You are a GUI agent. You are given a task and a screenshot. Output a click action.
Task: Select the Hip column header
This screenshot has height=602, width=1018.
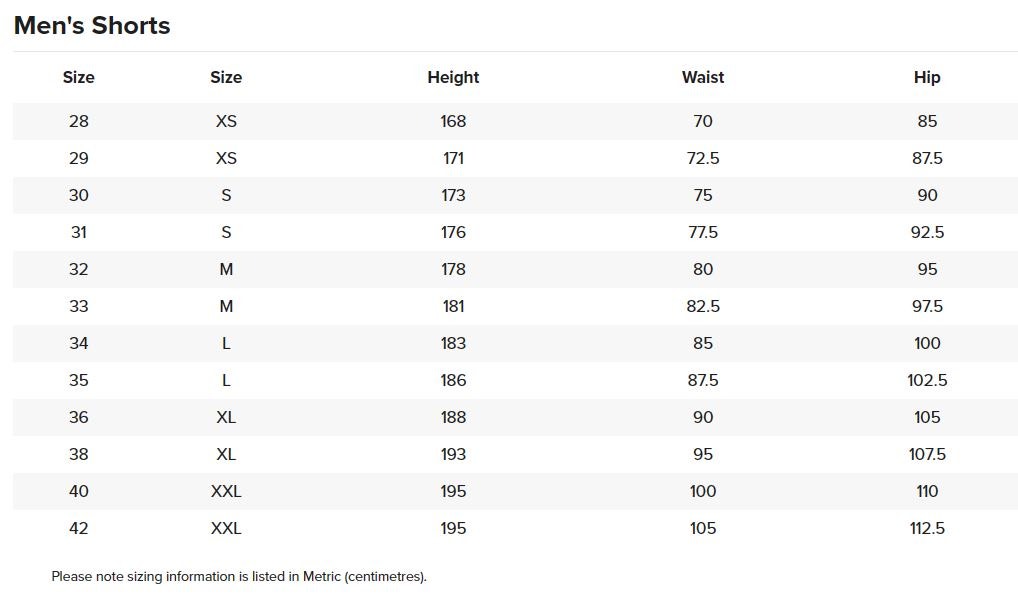coord(927,77)
